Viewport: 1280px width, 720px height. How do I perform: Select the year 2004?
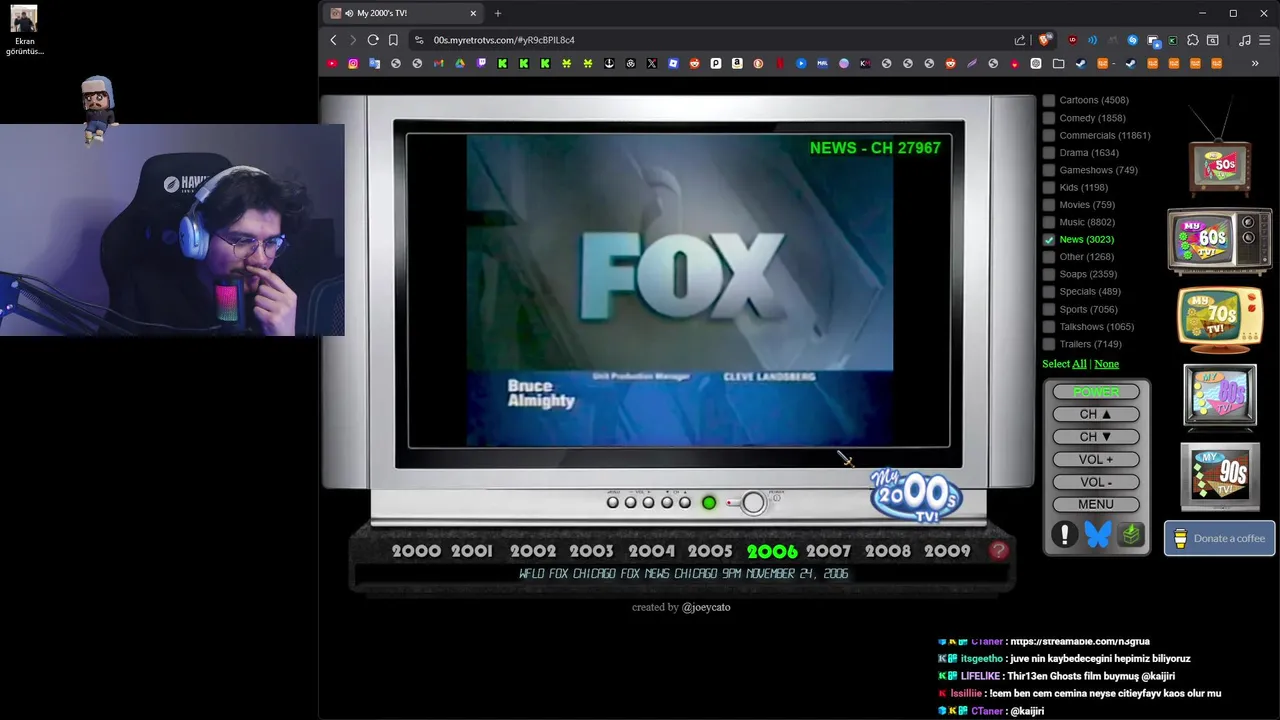(x=652, y=551)
